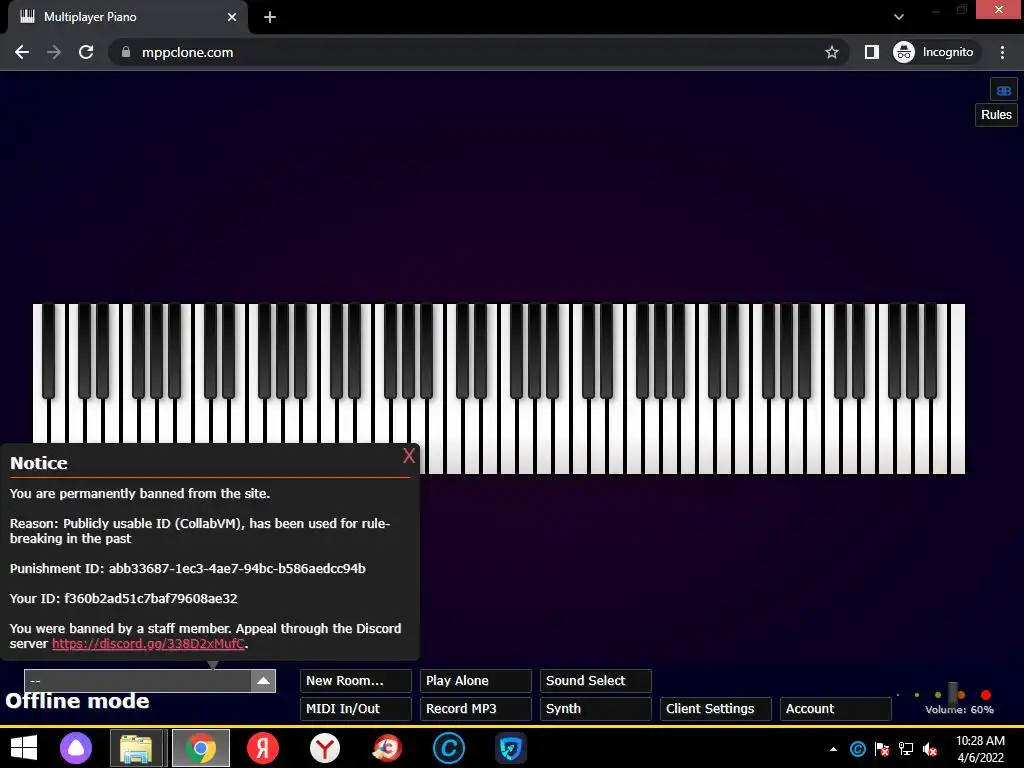The height and width of the screenshot is (768, 1024).
Task: Open the Incognito profile indicator
Action: coord(935,52)
